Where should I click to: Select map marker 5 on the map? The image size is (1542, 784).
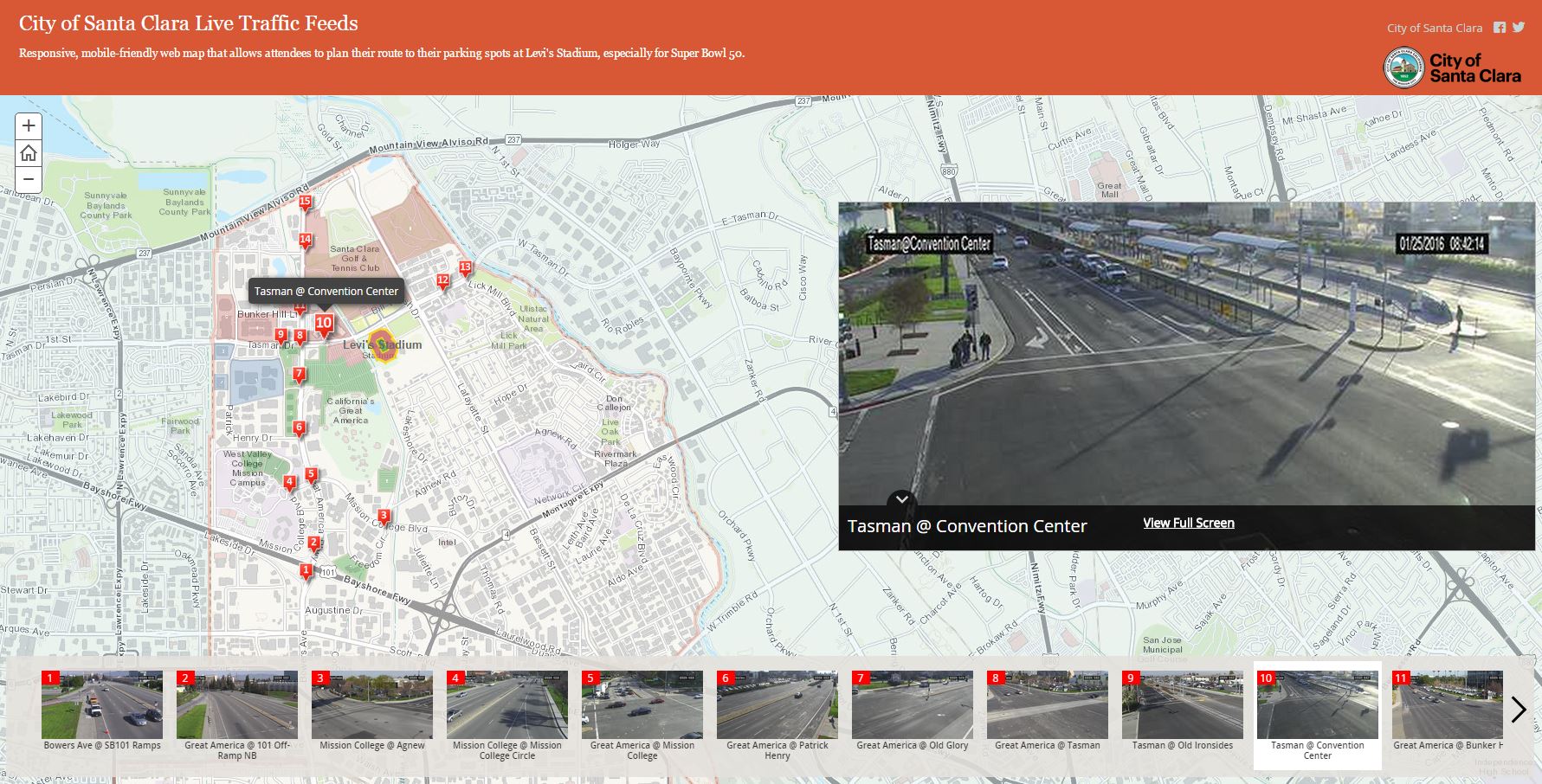coord(311,476)
